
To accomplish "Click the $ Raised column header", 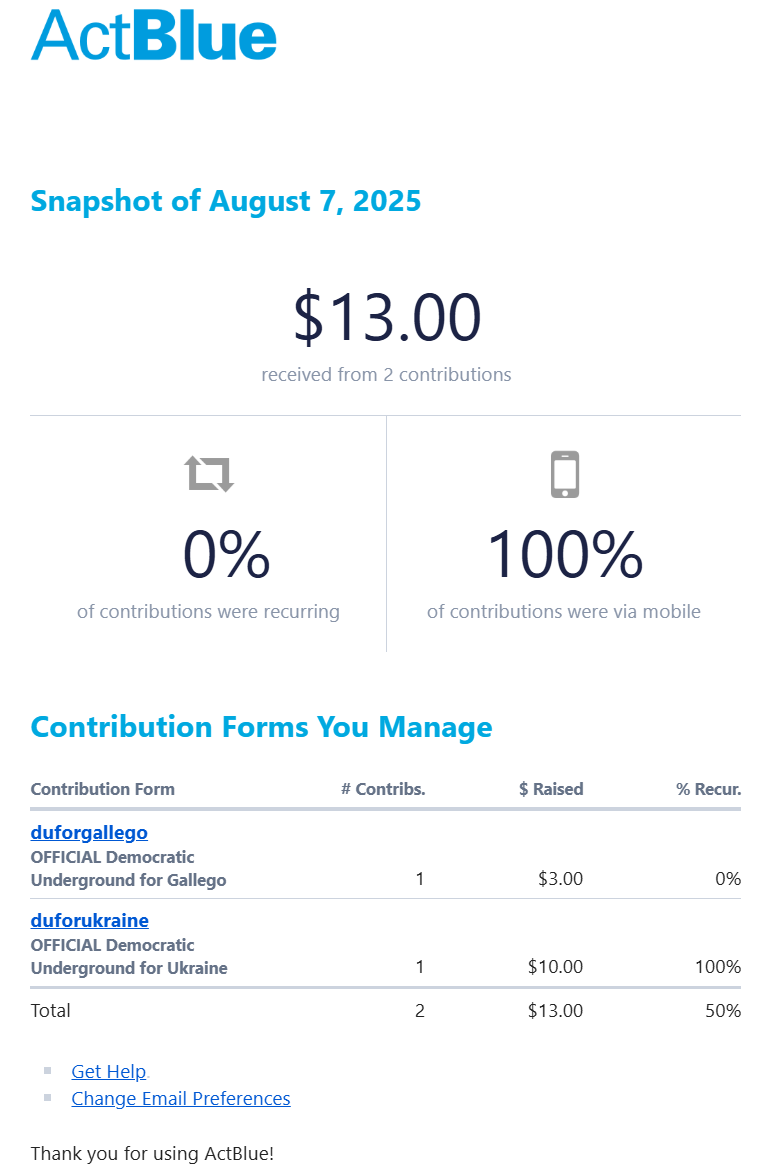I will [551, 789].
